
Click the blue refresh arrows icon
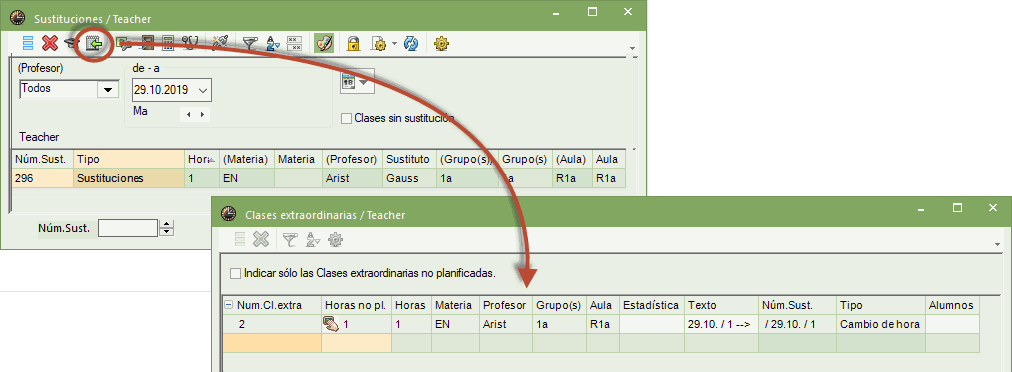pyautogui.click(x=411, y=43)
